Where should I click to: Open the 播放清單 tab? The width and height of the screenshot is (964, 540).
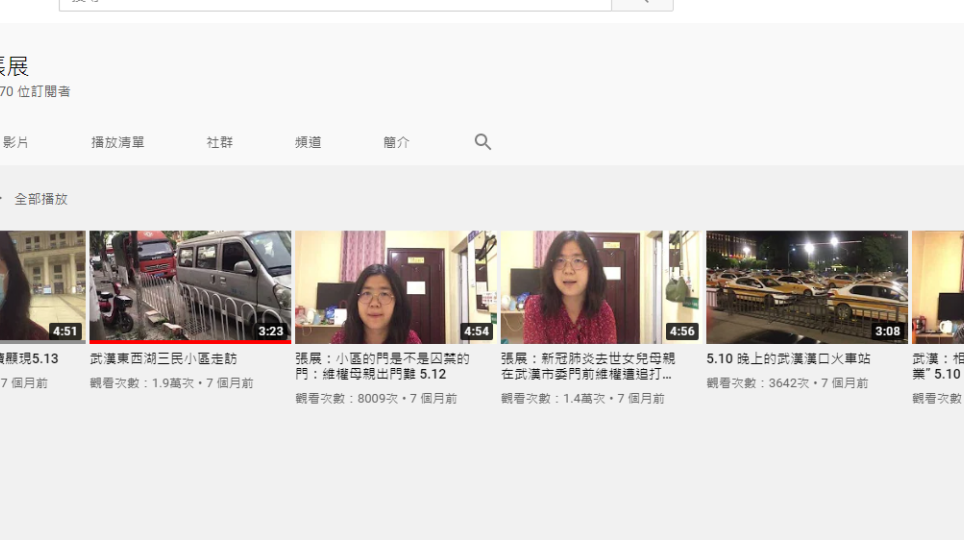coord(118,143)
